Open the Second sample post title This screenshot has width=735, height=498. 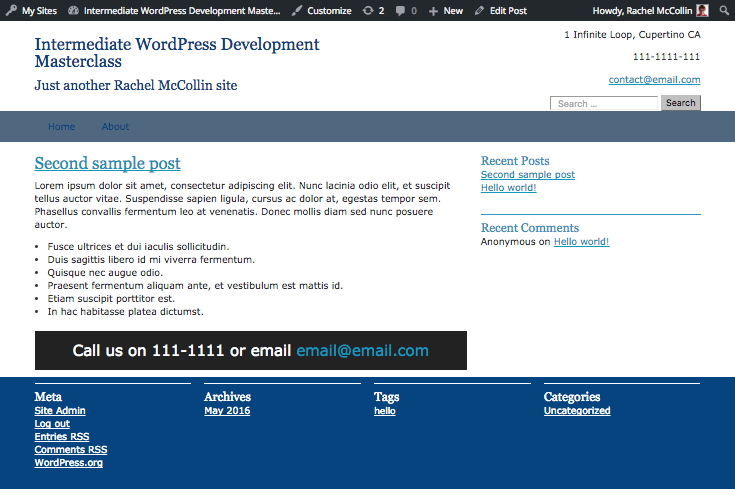tap(107, 163)
